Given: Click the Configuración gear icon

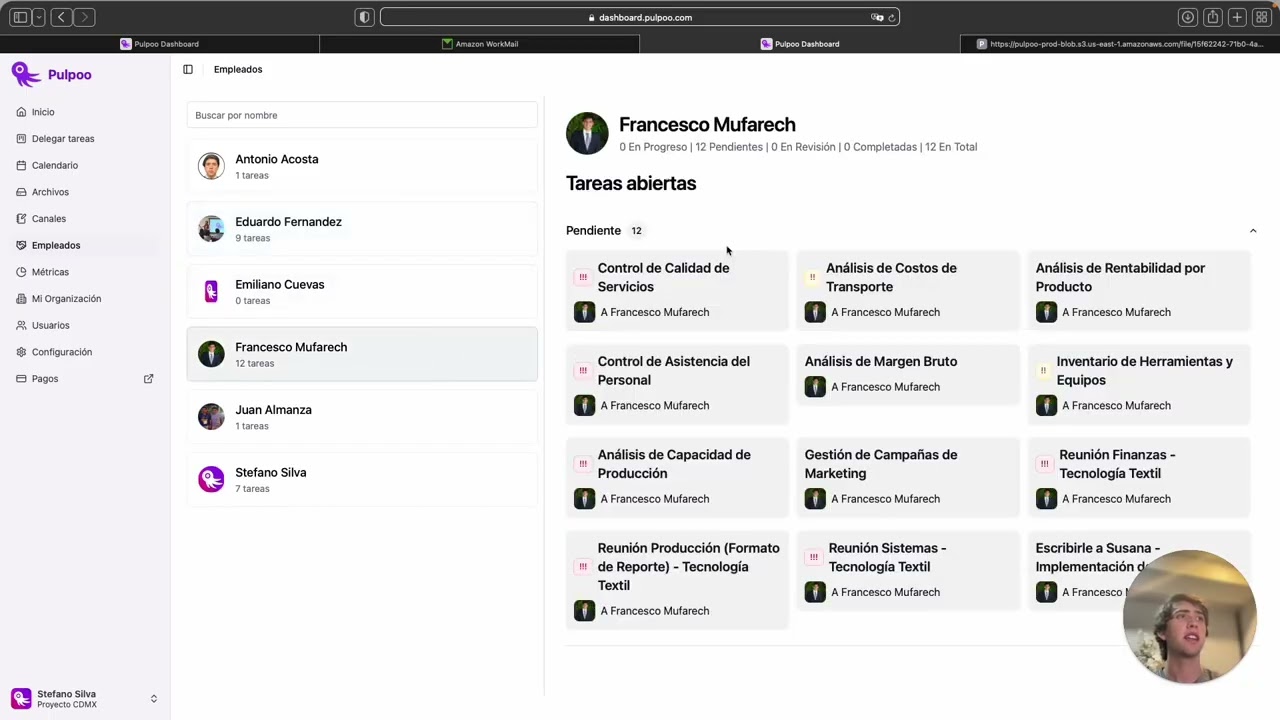Looking at the screenshot, I should 22,352.
